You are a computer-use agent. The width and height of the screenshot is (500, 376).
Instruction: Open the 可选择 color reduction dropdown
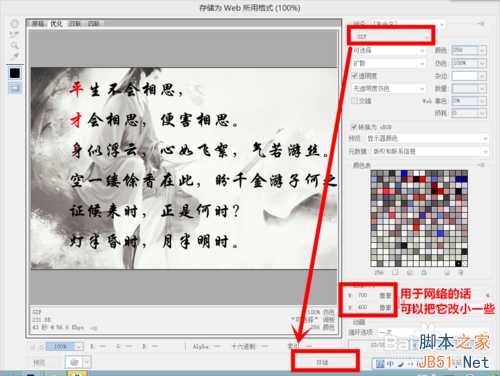(389, 51)
